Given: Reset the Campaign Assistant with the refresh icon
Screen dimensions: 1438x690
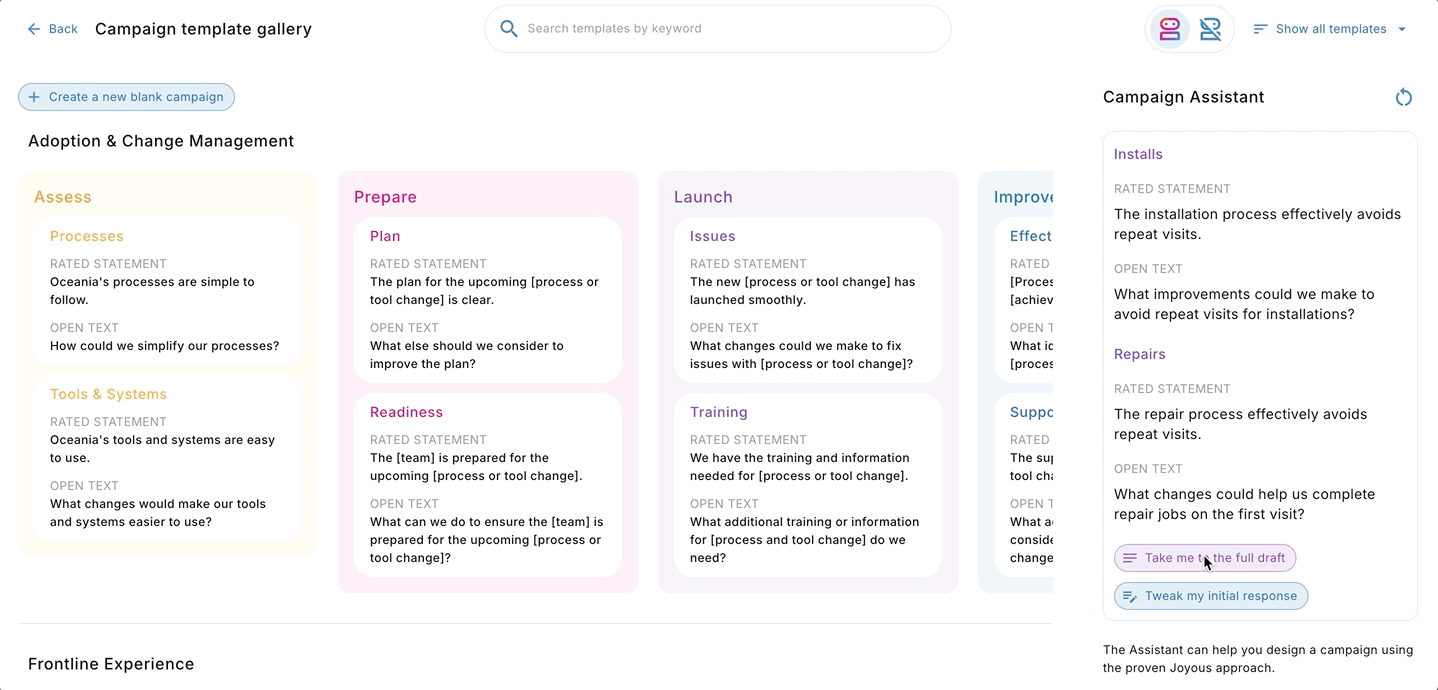Looking at the screenshot, I should (x=1404, y=97).
